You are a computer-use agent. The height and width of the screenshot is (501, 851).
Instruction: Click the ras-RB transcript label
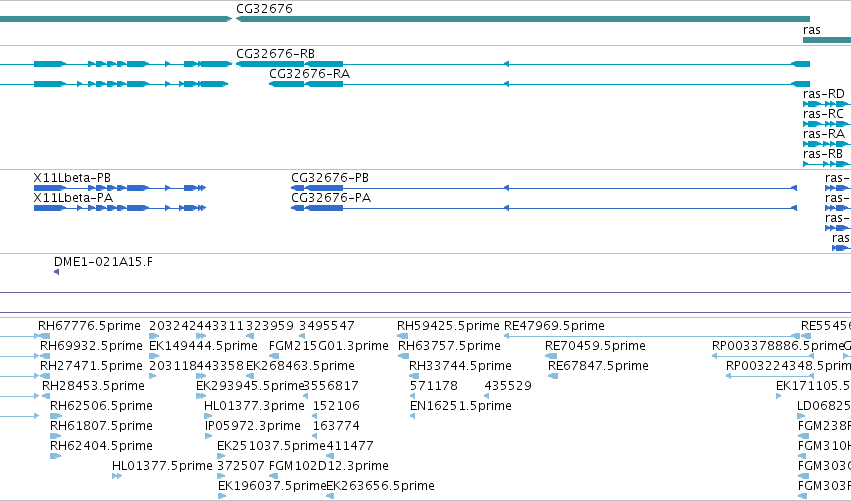(x=823, y=154)
